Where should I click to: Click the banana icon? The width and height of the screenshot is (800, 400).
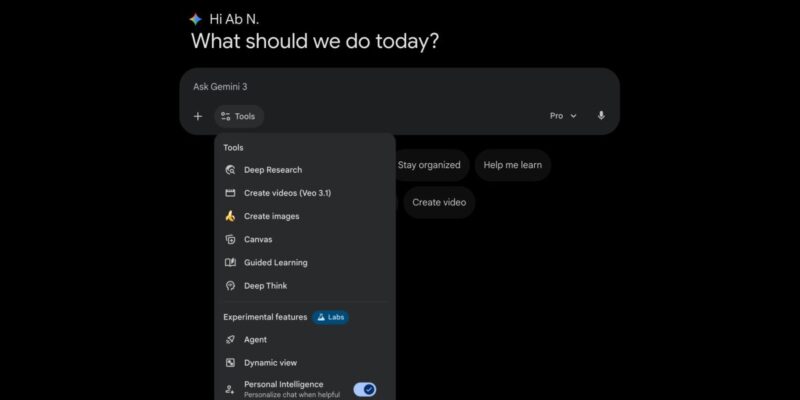(x=230, y=216)
